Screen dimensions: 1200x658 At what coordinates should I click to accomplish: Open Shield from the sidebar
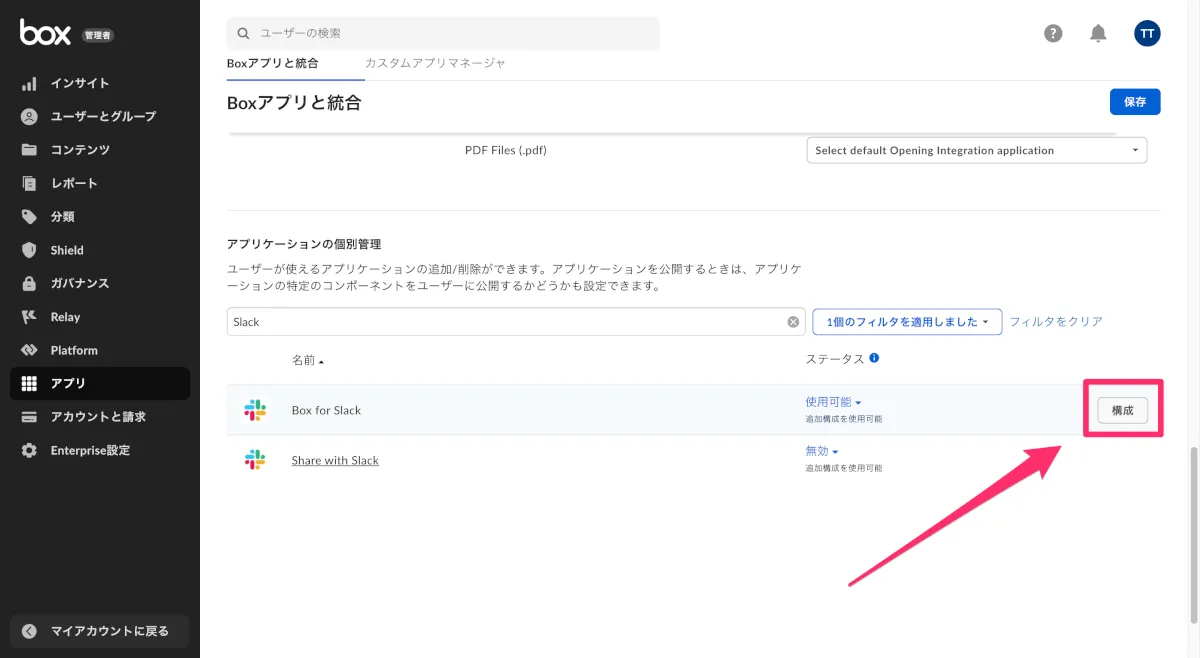(67, 250)
